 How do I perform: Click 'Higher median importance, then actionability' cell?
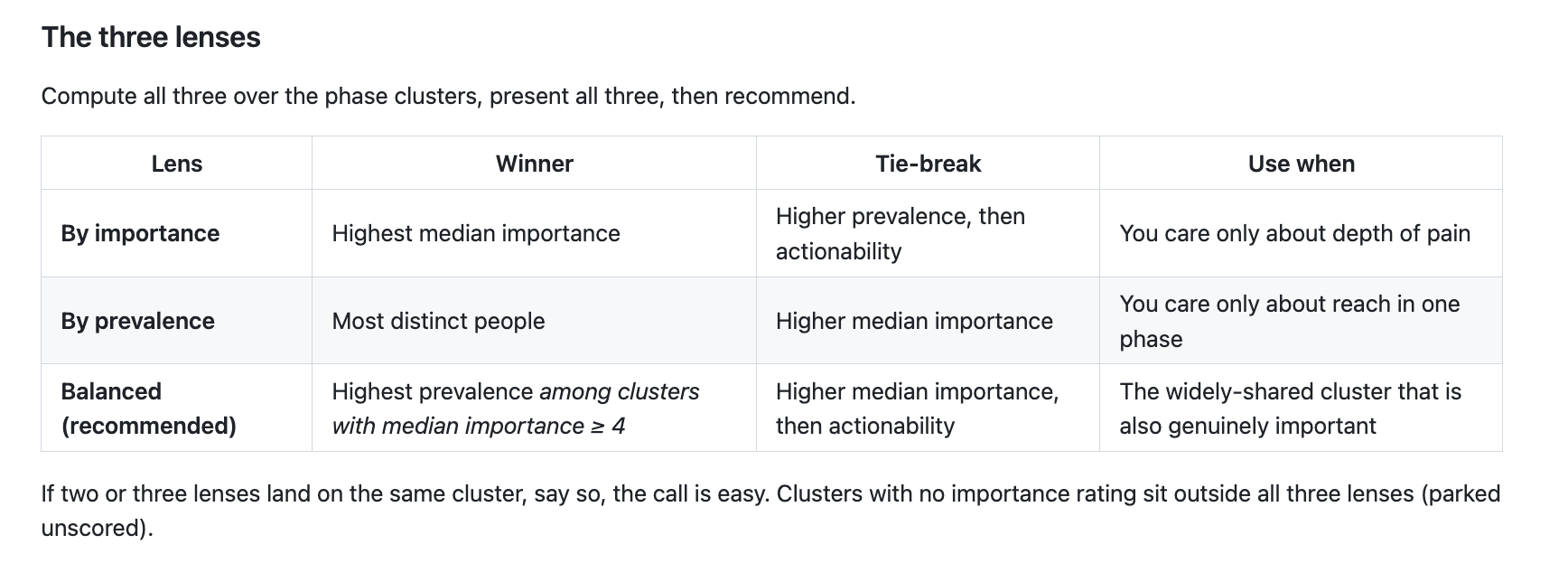(x=917, y=408)
